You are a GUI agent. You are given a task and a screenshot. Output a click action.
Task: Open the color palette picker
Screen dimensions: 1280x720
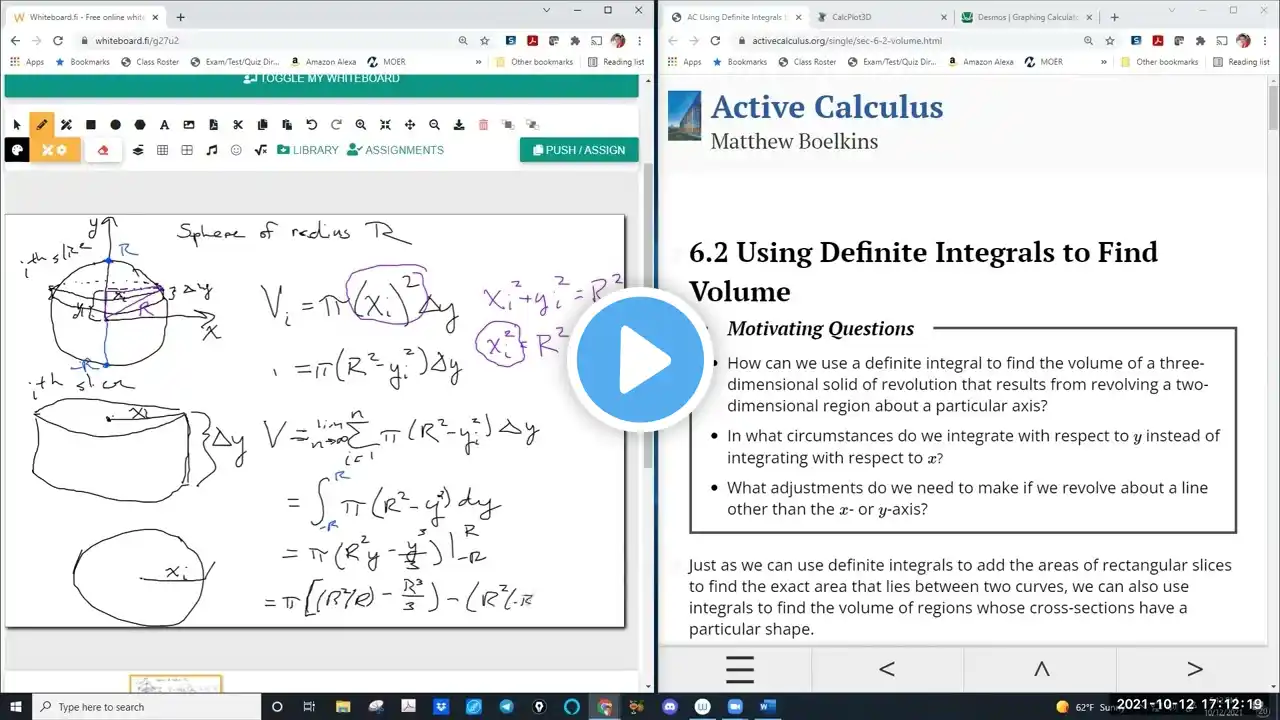(17, 150)
